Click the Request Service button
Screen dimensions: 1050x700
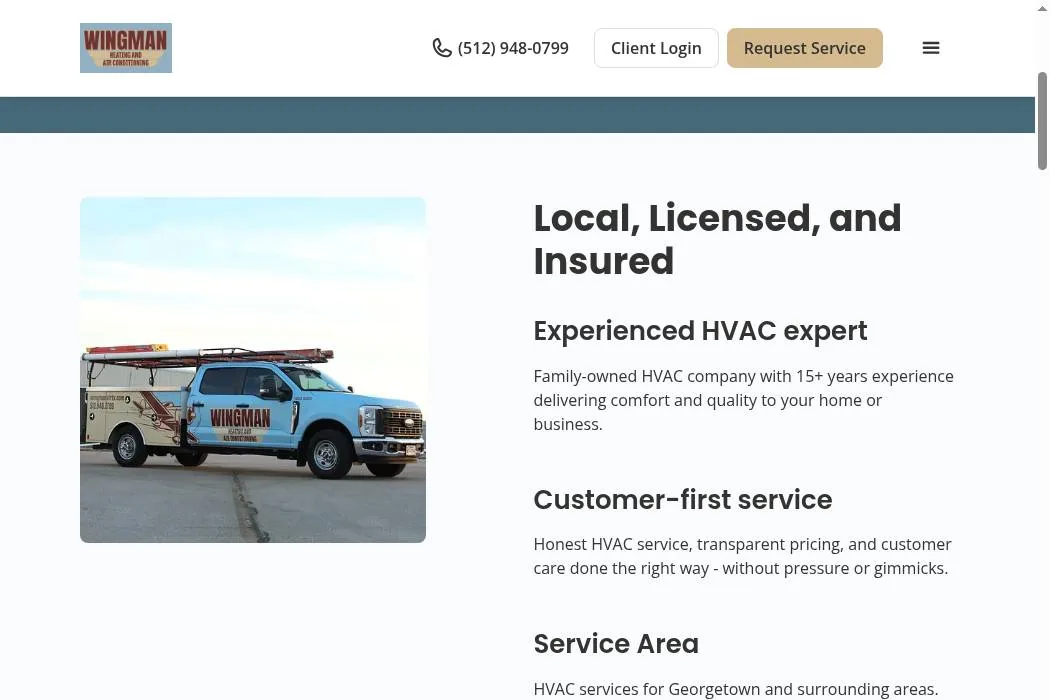click(x=805, y=48)
